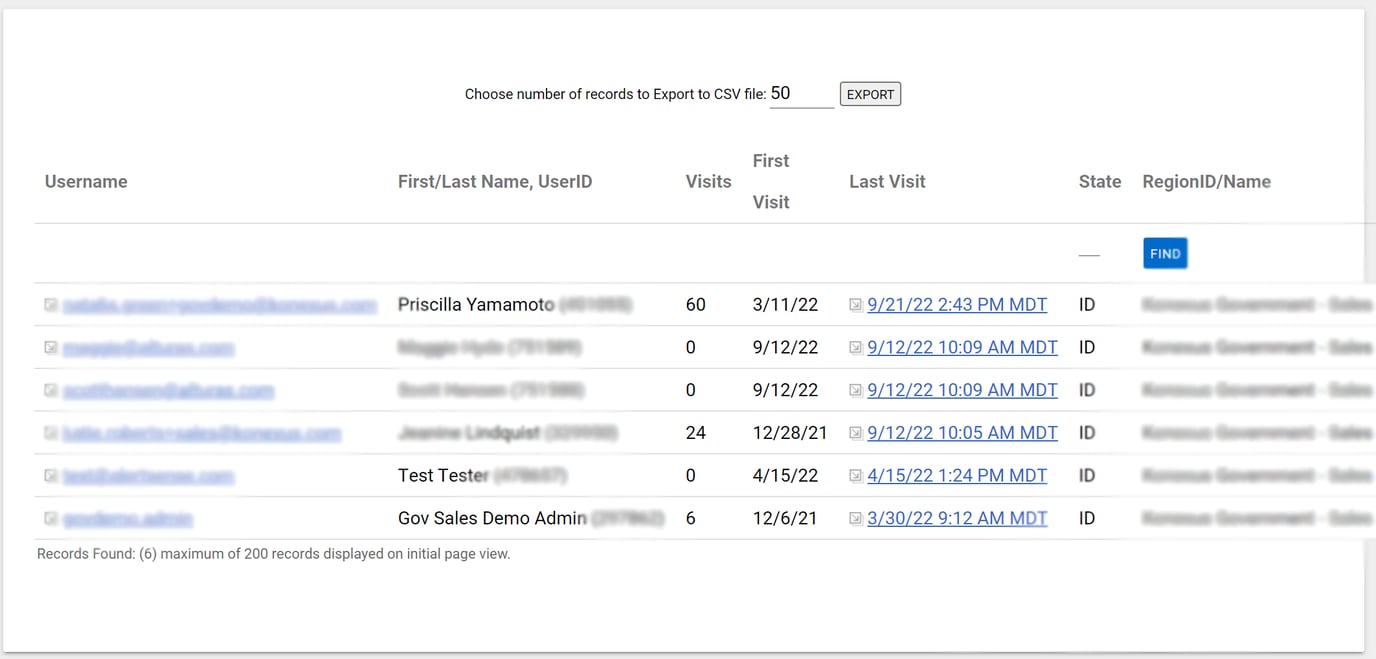Click the small icon next to govdemo.admin username

50,518
